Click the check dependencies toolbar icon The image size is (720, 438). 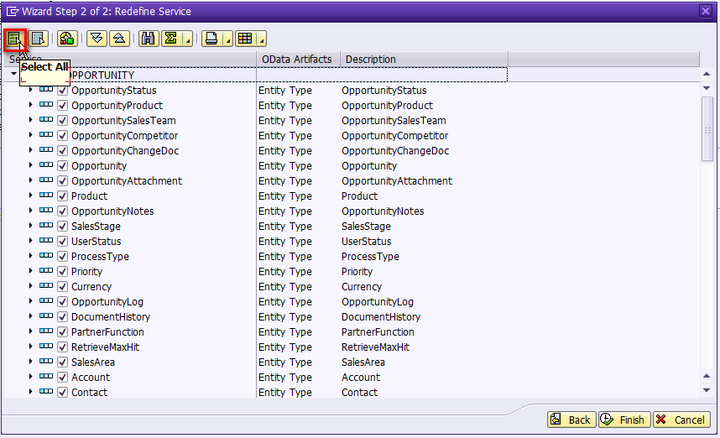pyautogui.click(x=67, y=39)
